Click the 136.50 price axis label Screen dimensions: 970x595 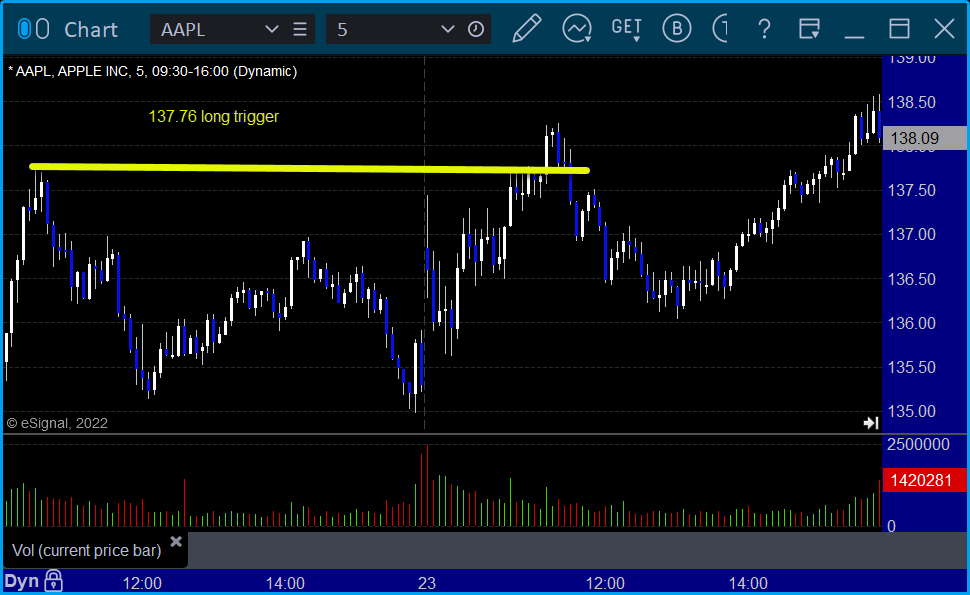(912, 279)
